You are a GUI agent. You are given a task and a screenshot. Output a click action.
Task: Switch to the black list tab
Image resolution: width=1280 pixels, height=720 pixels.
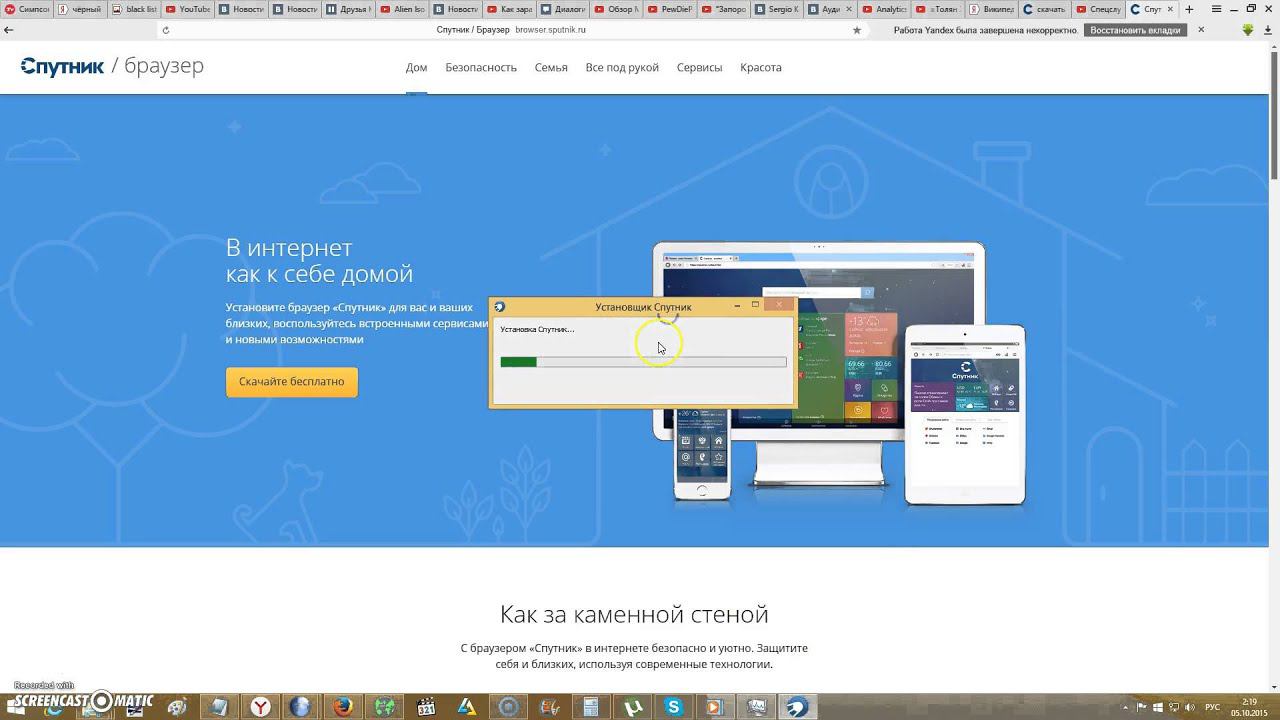[x=135, y=9]
